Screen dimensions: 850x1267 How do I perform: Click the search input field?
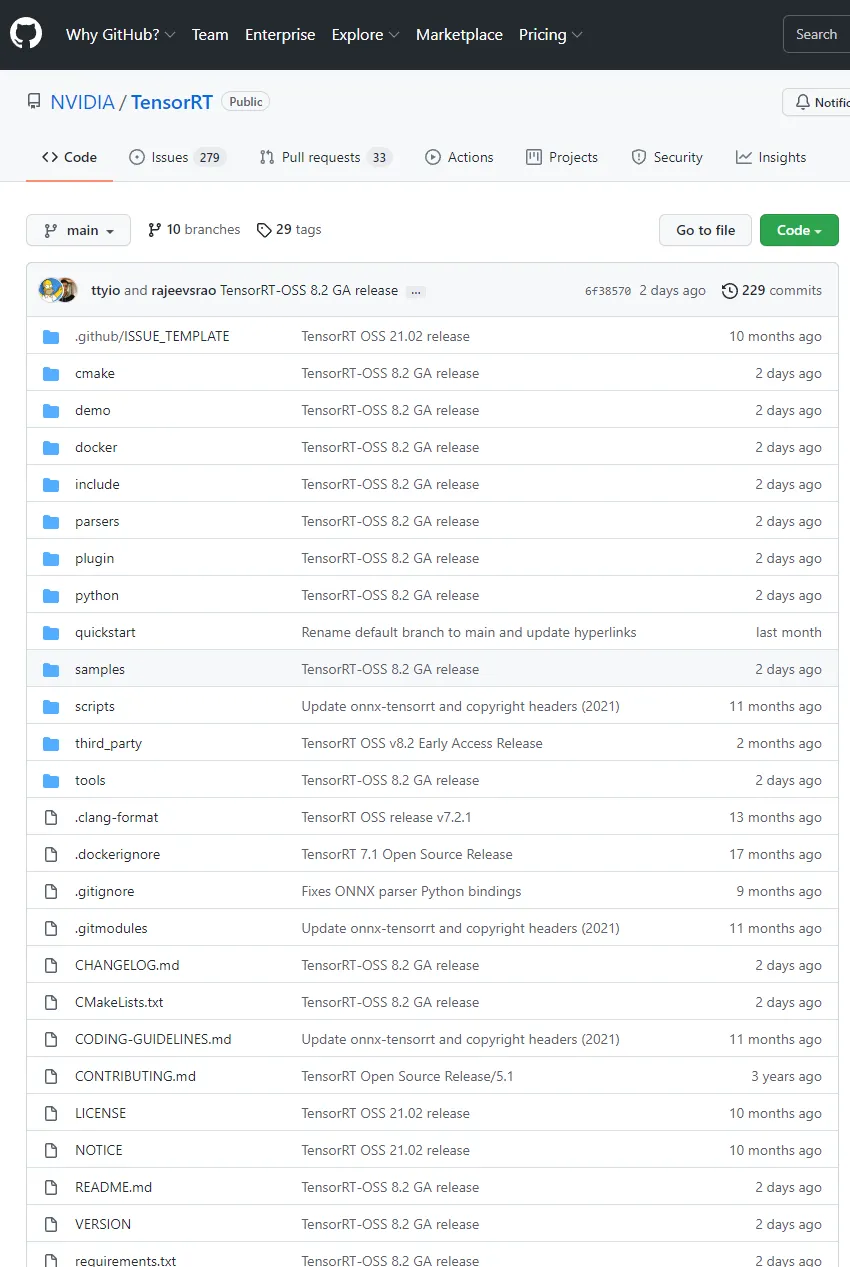click(816, 34)
